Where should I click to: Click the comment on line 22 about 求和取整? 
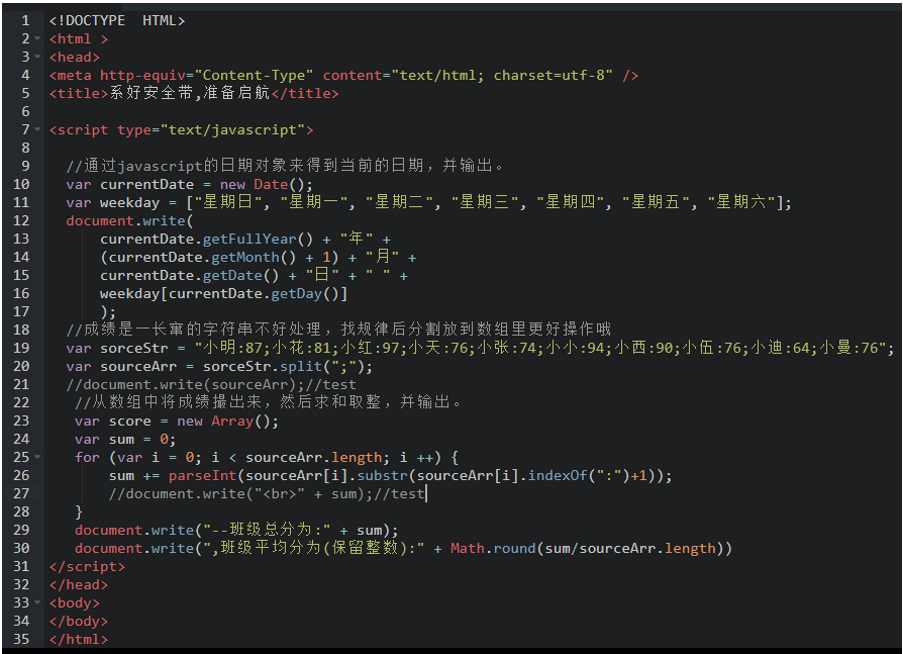[x=268, y=402]
